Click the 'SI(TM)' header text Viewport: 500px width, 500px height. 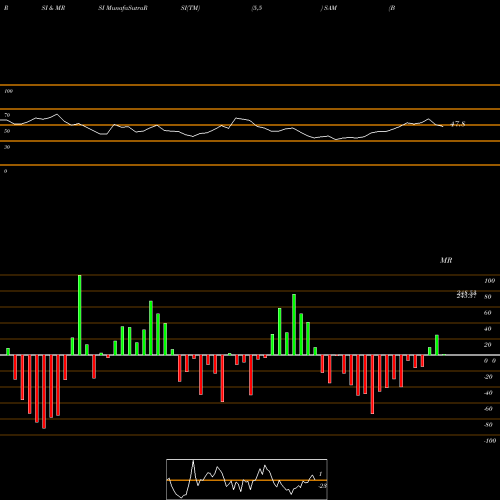(x=190, y=8)
